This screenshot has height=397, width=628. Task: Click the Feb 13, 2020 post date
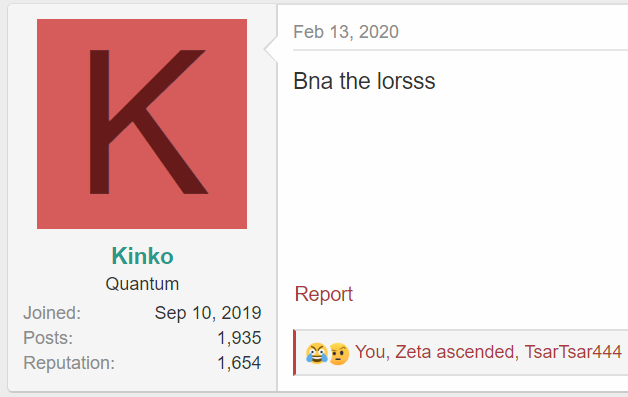(x=346, y=32)
